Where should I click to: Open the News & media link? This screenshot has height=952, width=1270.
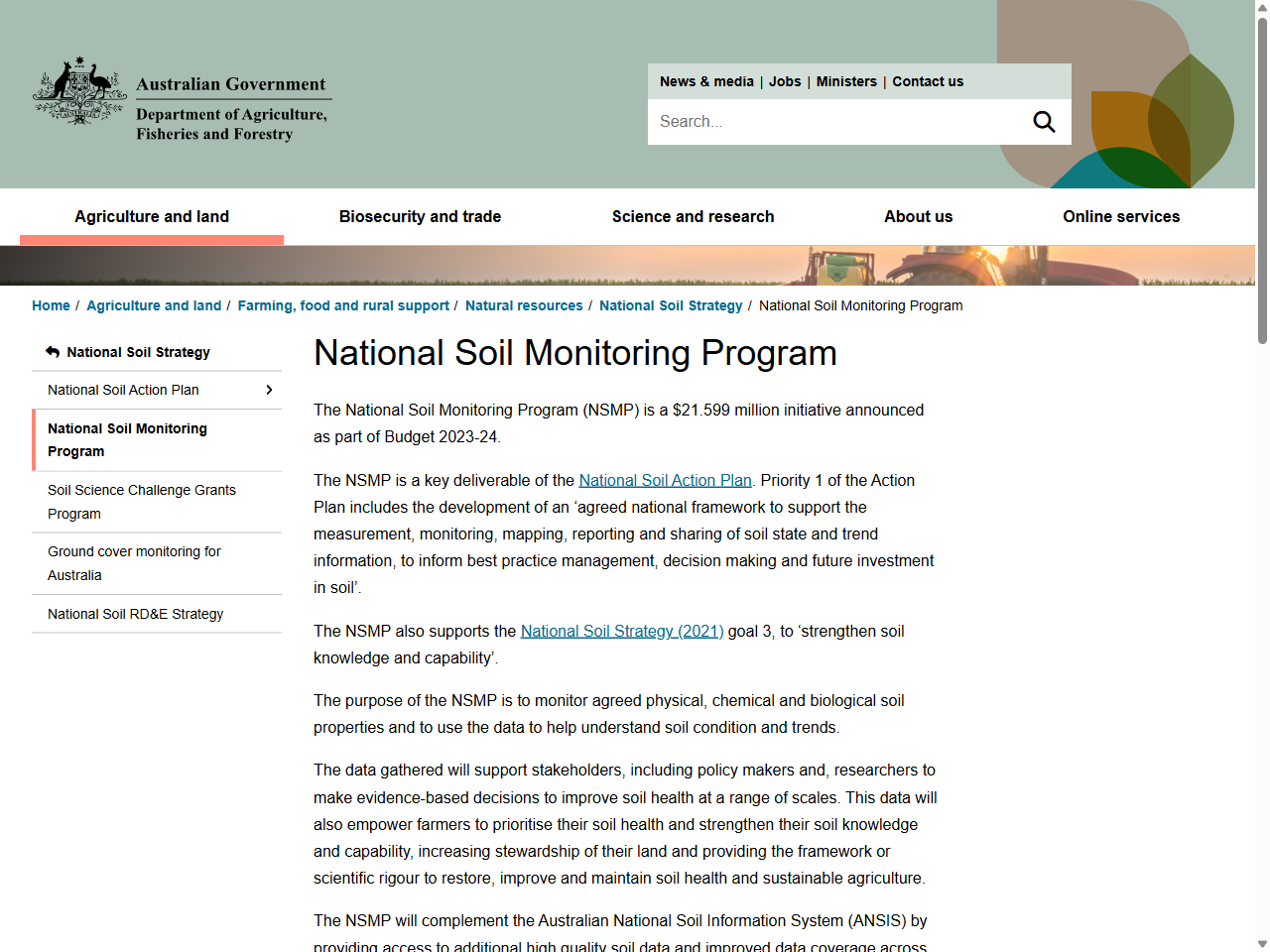[x=706, y=81]
